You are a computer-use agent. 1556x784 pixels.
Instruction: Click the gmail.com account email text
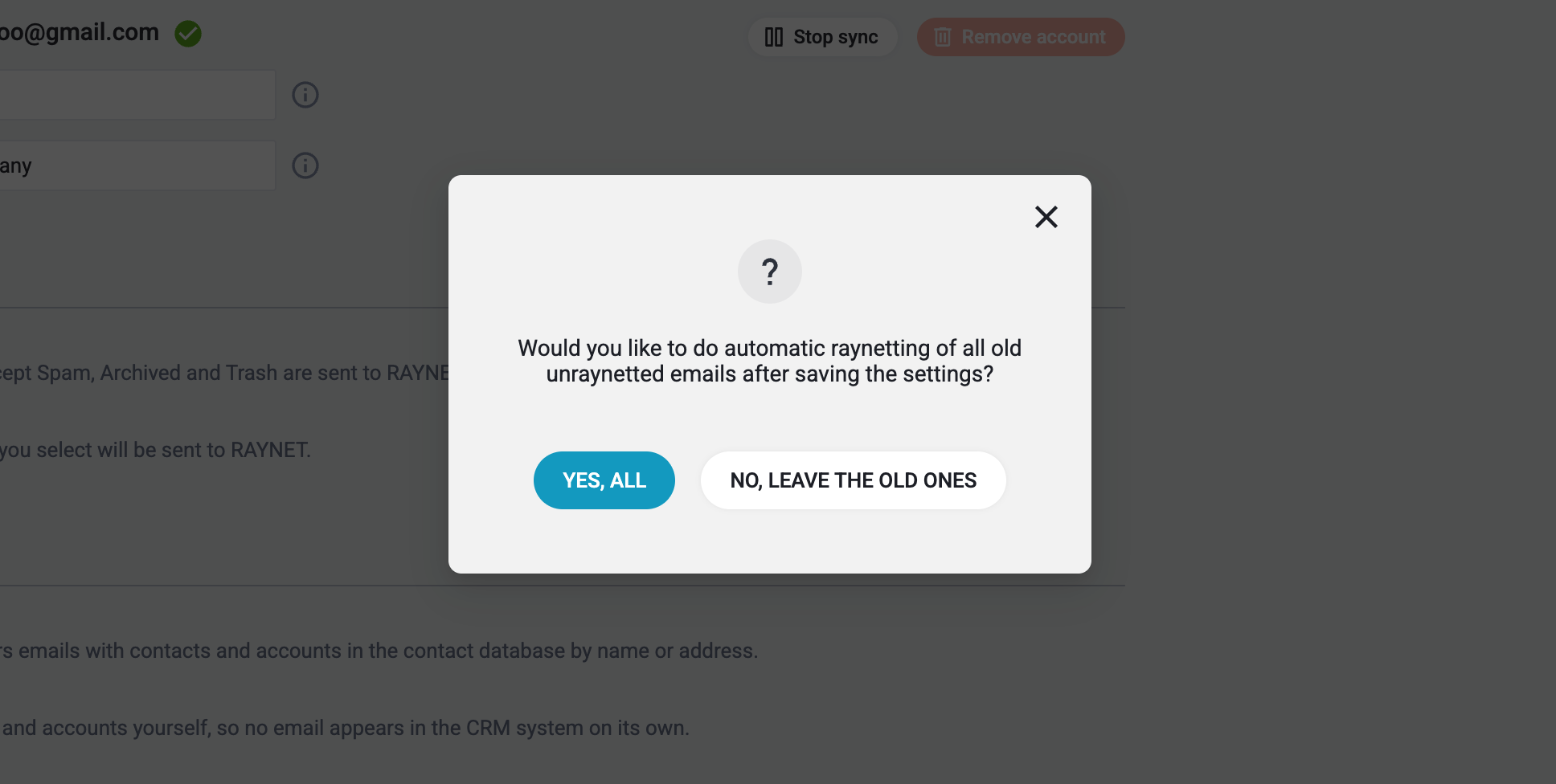point(80,32)
